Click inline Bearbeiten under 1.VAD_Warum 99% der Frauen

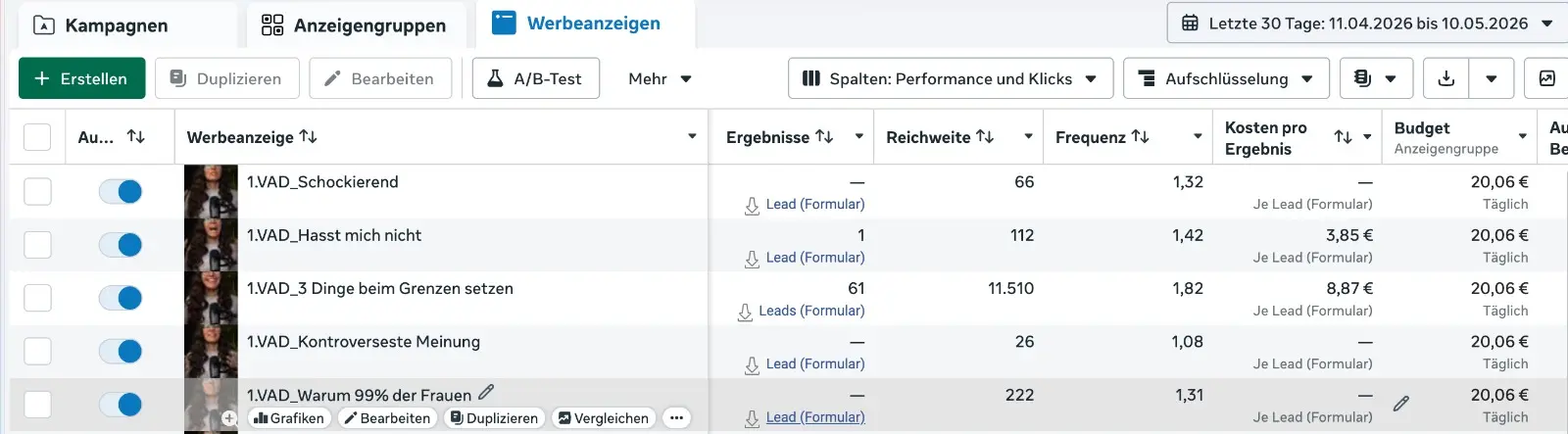pyautogui.click(x=388, y=418)
